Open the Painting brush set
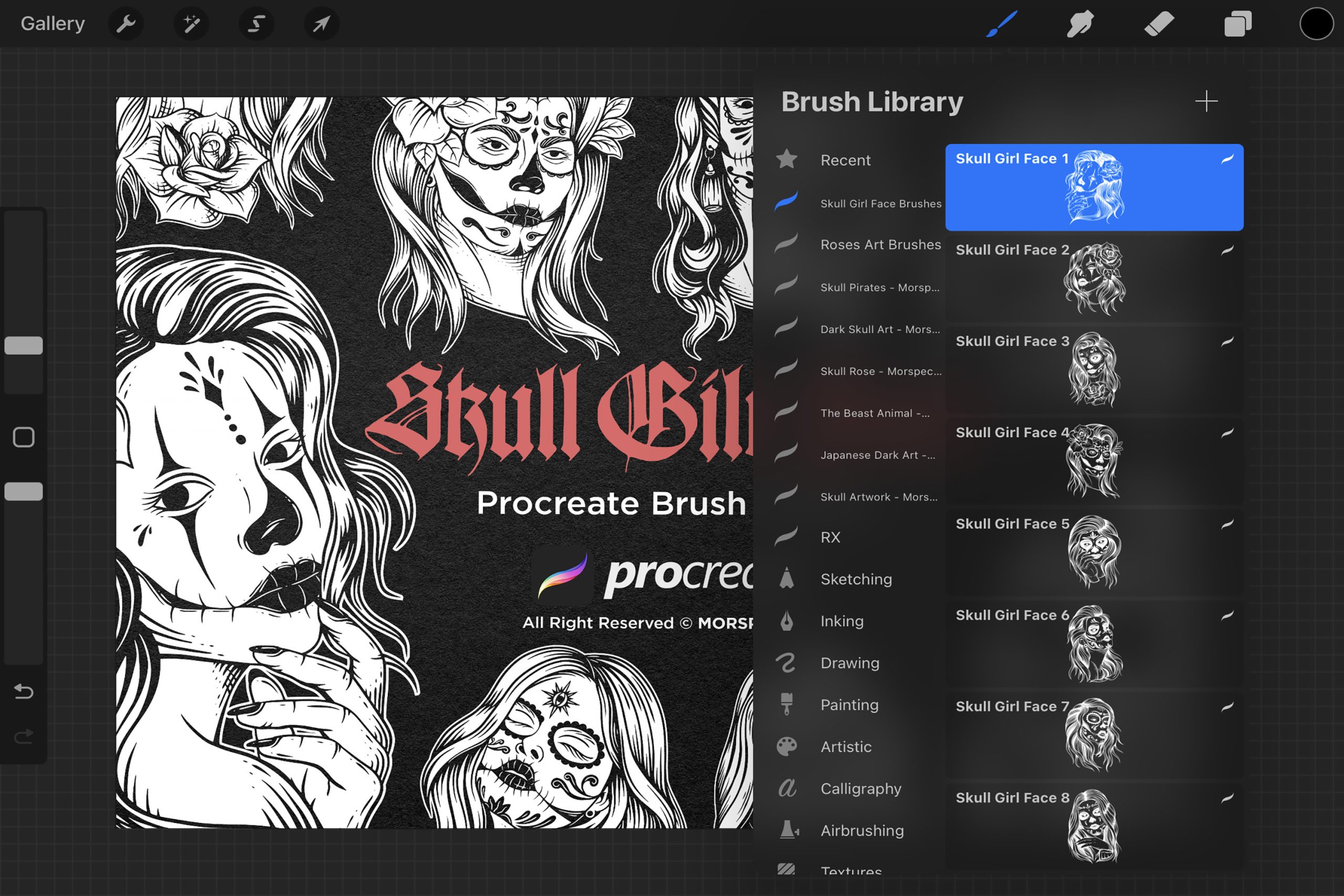 (858, 704)
